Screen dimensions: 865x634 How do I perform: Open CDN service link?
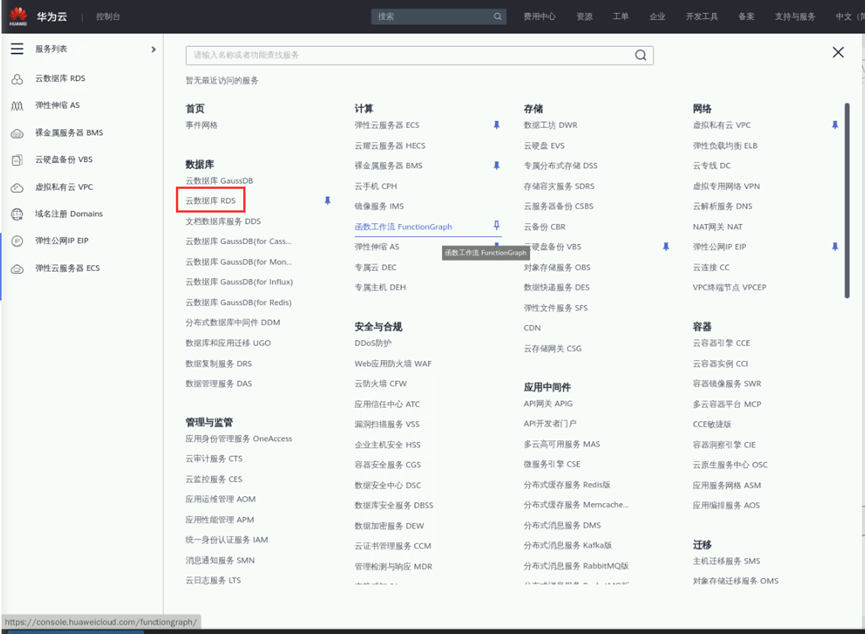[x=532, y=328]
